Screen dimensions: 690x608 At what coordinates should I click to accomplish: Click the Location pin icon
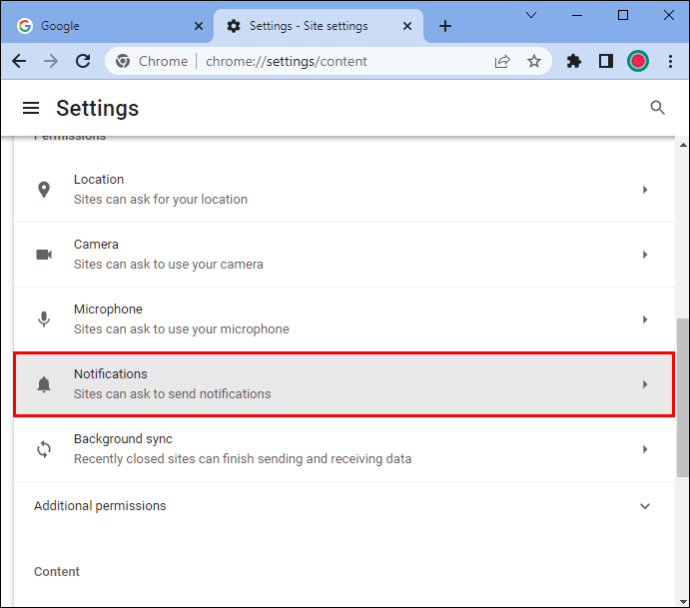44,190
